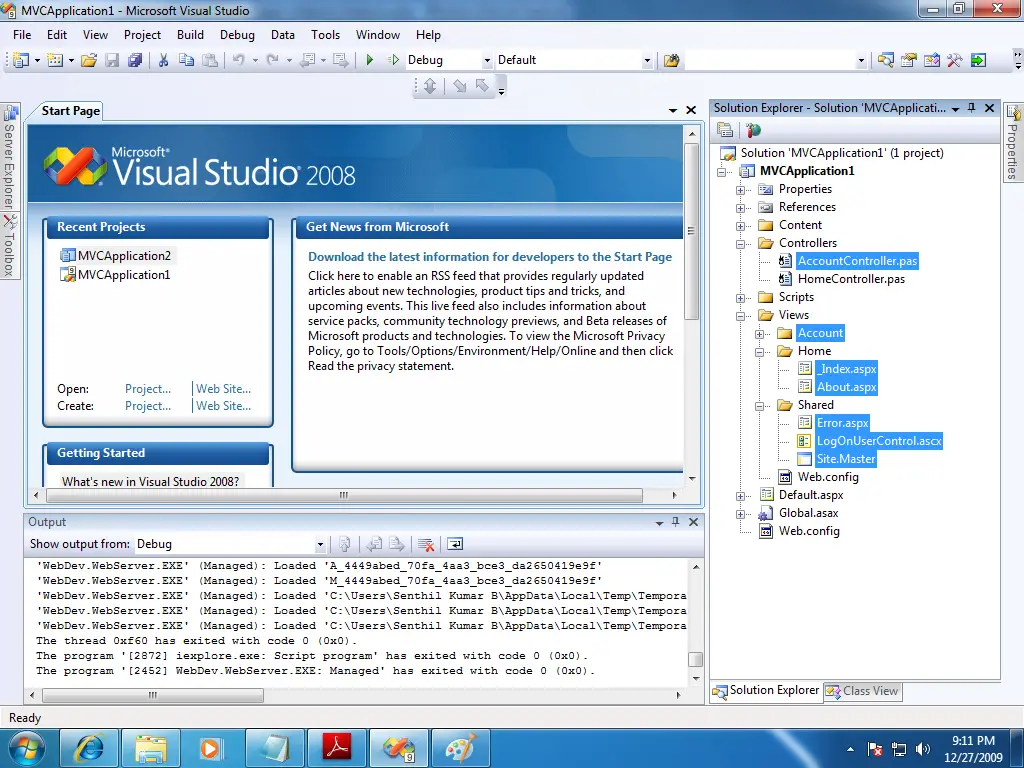Click the Start Page horizontal scrollbar
Screen dimensions: 1024x768
tap(343, 495)
